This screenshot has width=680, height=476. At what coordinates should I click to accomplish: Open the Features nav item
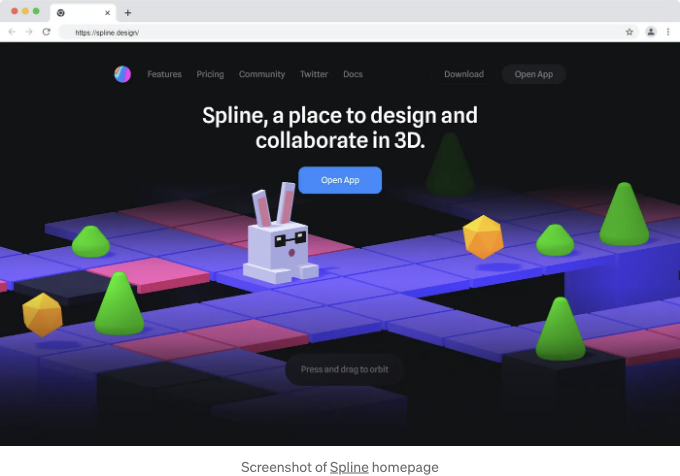[164, 74]
